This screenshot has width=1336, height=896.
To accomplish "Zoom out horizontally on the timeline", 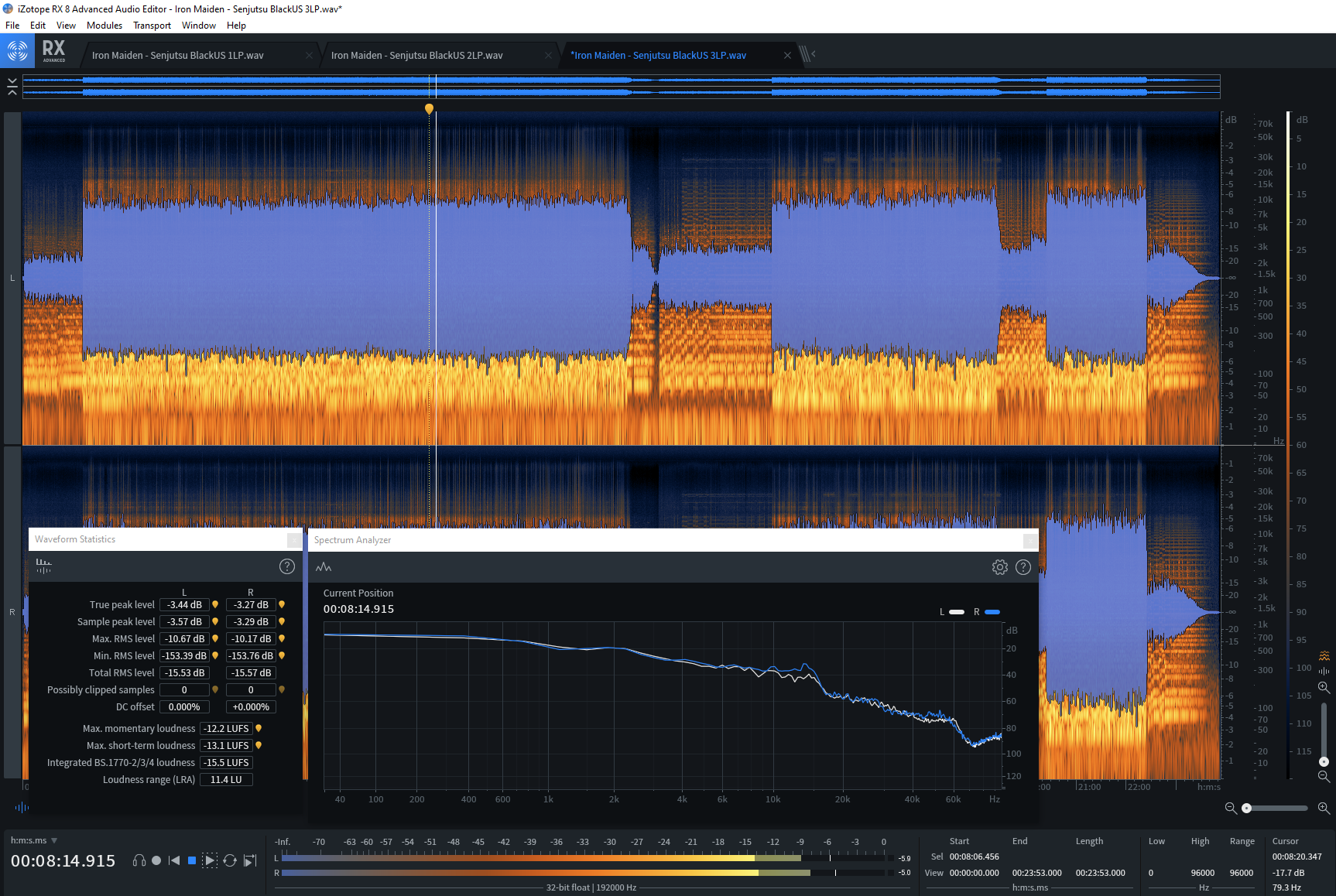I will [1231, 808].
